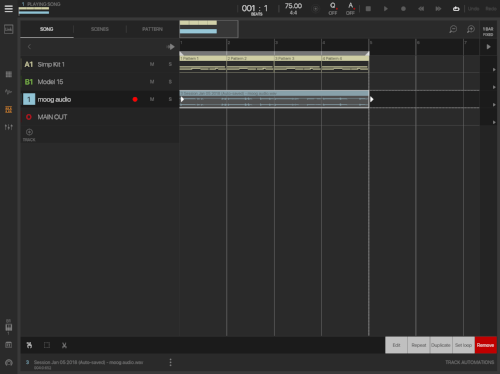Select the marquee selection tool

click(47, 345)
